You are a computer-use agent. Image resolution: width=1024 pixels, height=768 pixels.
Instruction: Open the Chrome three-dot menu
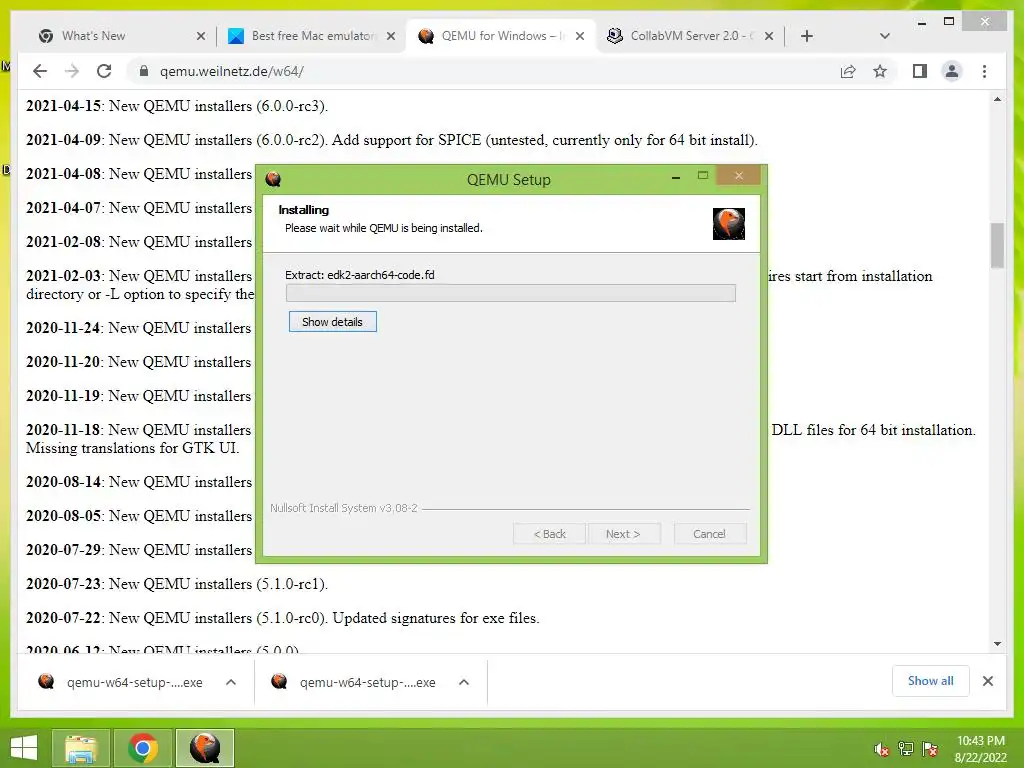984,71
